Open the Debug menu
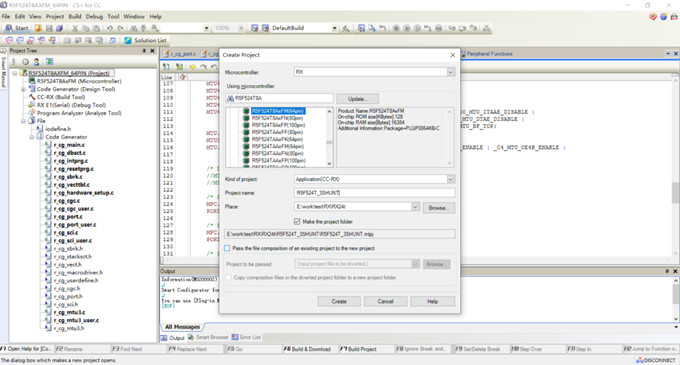 94,16
